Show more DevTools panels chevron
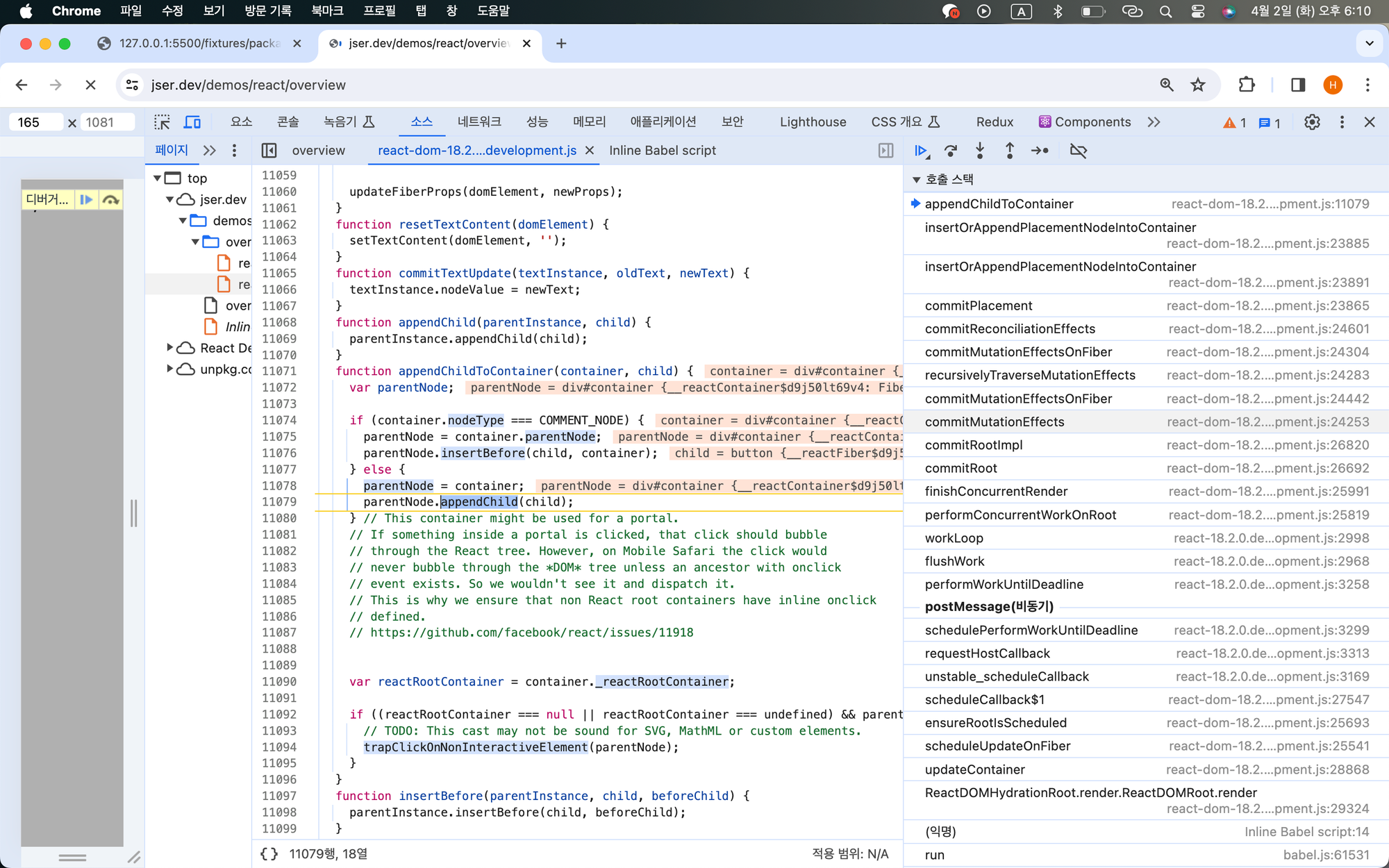Image resolution: width=1389 pixels, height=868 pixels. click(1154, 122)
